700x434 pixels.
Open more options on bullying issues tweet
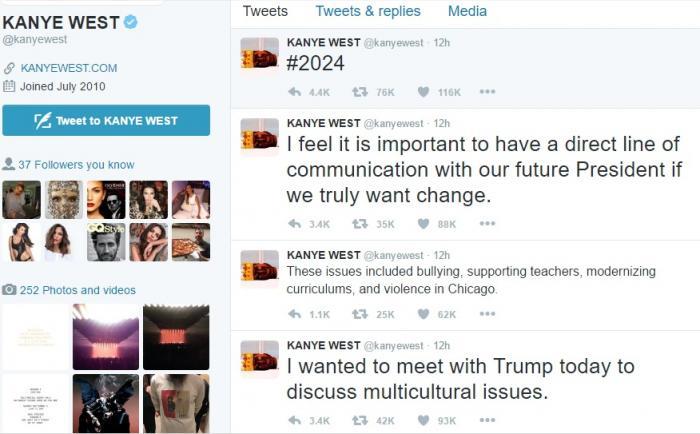(487, 313)
